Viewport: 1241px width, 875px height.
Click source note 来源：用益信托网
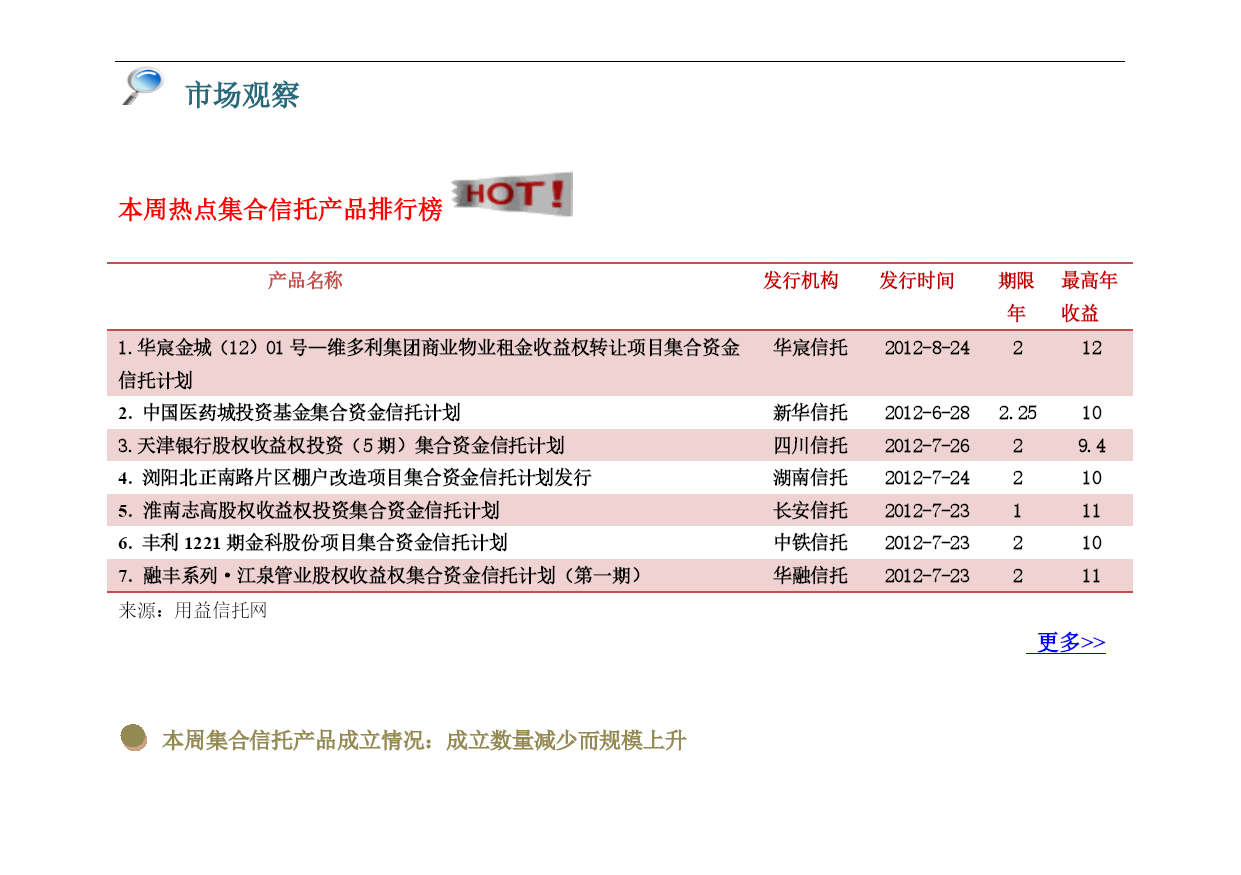pyautogui.click(x=193, y=610)
